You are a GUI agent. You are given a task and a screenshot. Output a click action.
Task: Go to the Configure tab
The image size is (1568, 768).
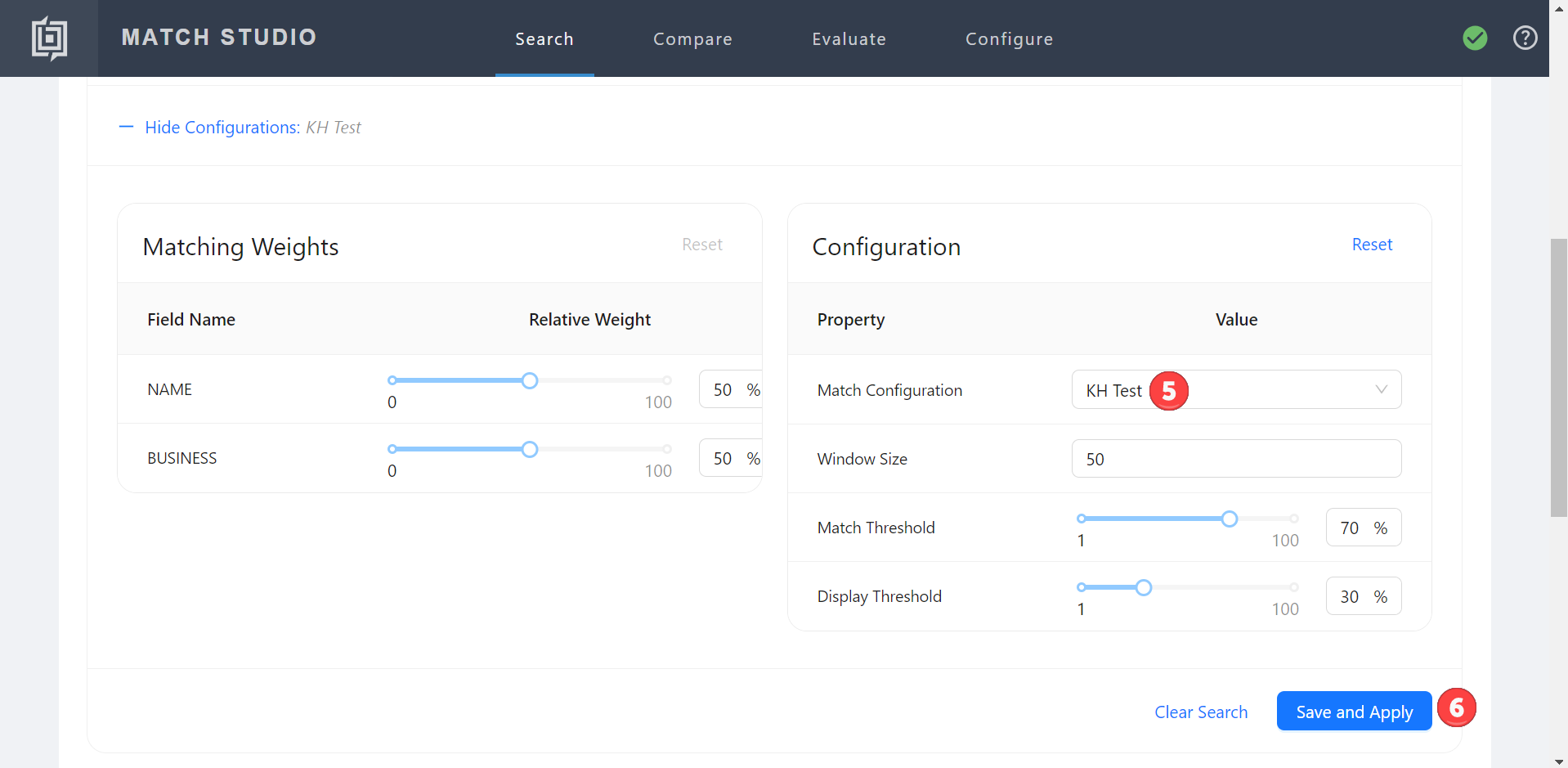(x=1009, y=39)
